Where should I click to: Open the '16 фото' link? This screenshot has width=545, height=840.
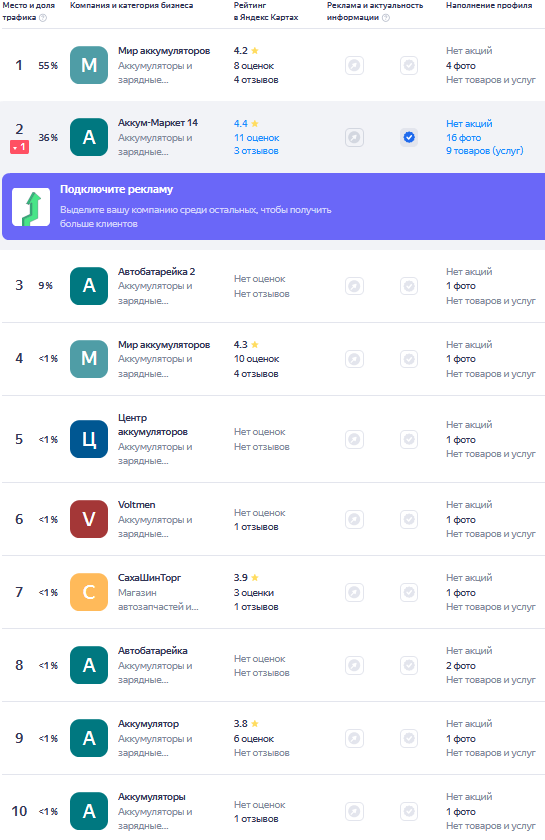tap(464, 138)
